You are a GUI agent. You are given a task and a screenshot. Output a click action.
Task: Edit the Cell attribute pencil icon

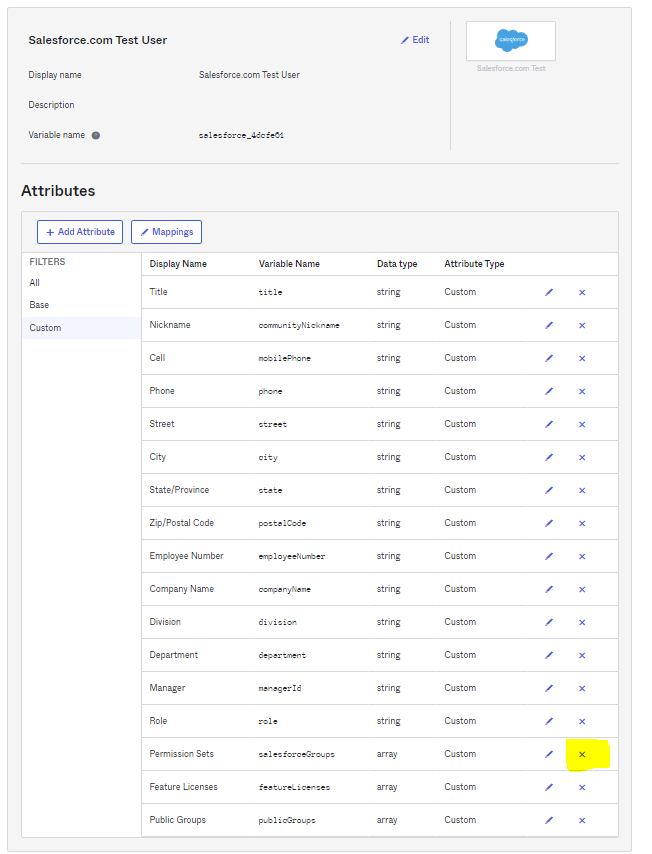pos(549,358)
